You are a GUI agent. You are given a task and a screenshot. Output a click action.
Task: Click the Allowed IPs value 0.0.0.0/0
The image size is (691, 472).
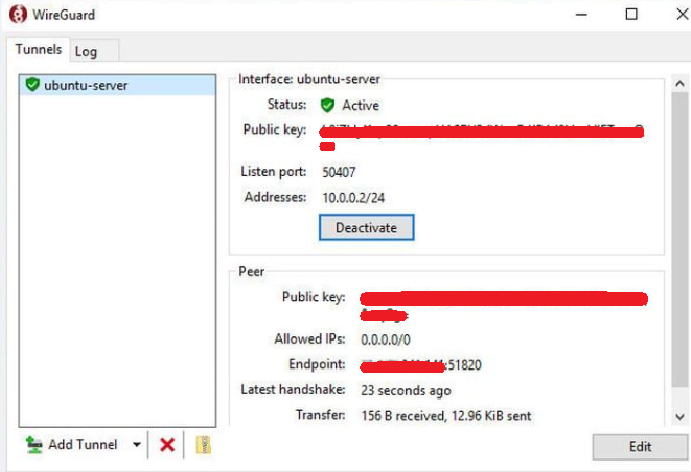click(x=386, y=339)
